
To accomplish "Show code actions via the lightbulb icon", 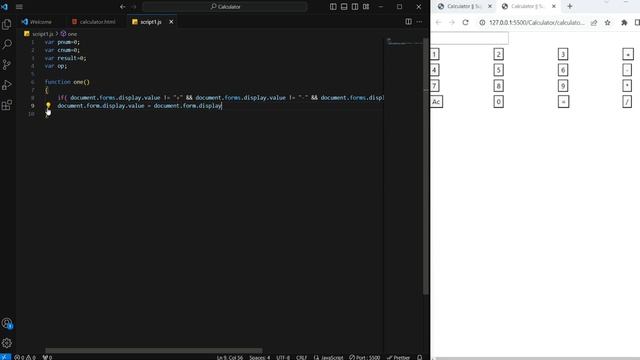I will 48,106.
